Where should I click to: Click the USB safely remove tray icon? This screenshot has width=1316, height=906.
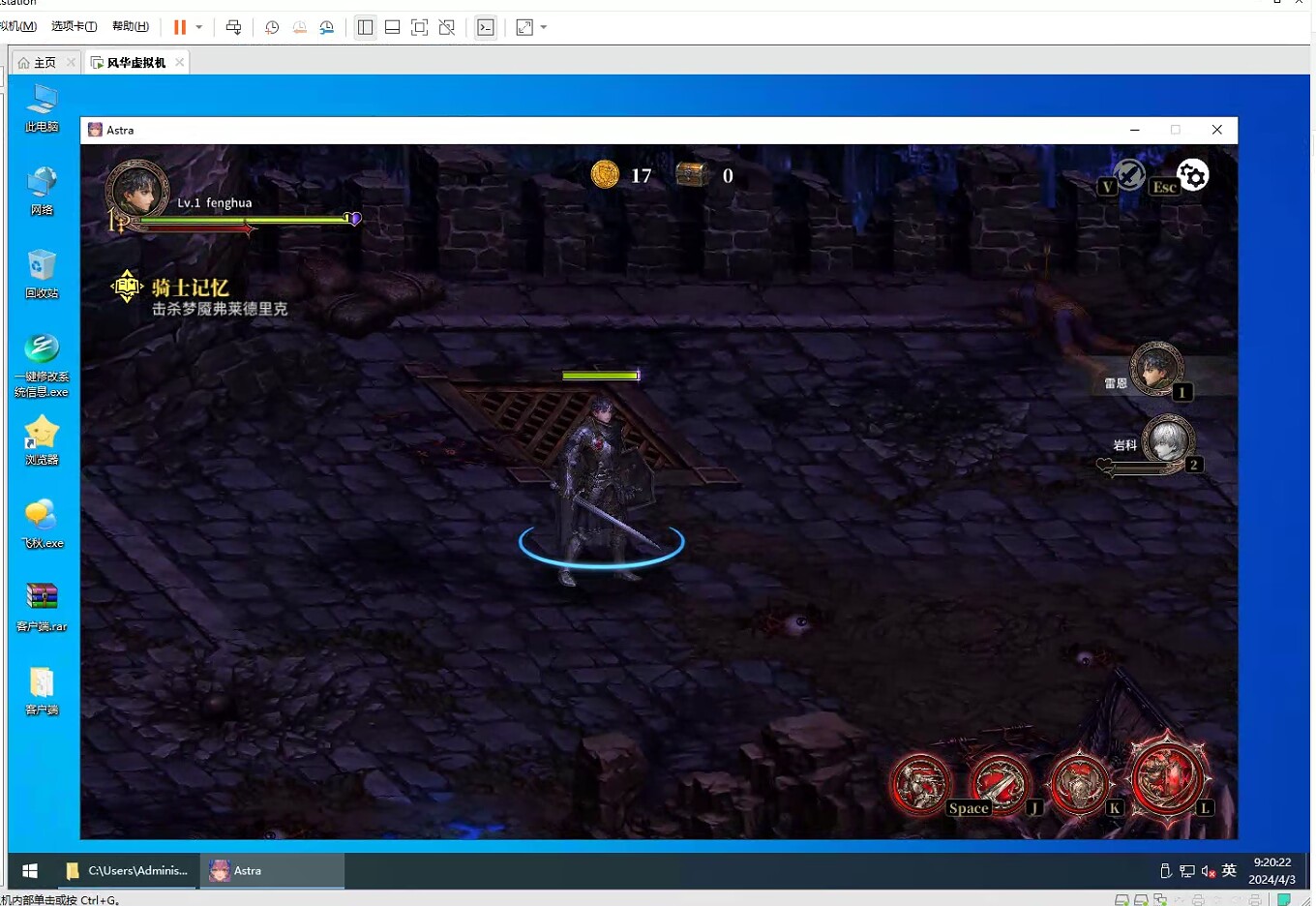coord(1166,871)
